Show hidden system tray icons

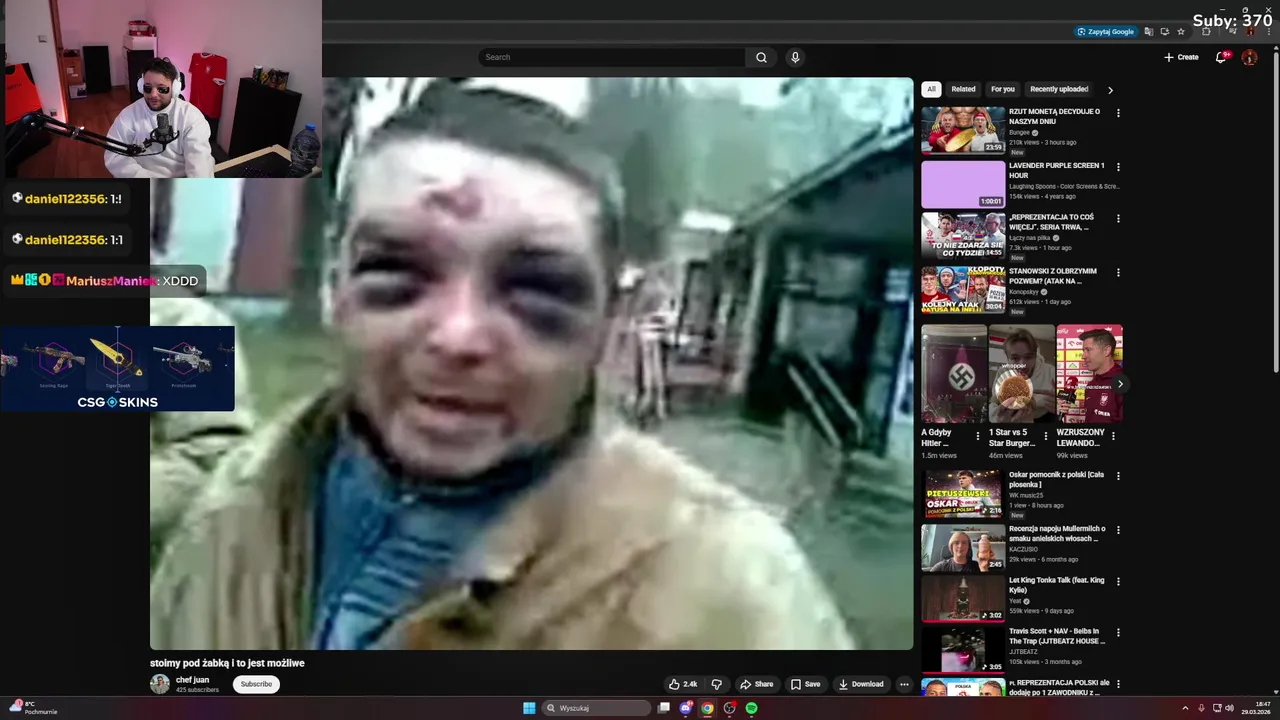[1185, 708]
